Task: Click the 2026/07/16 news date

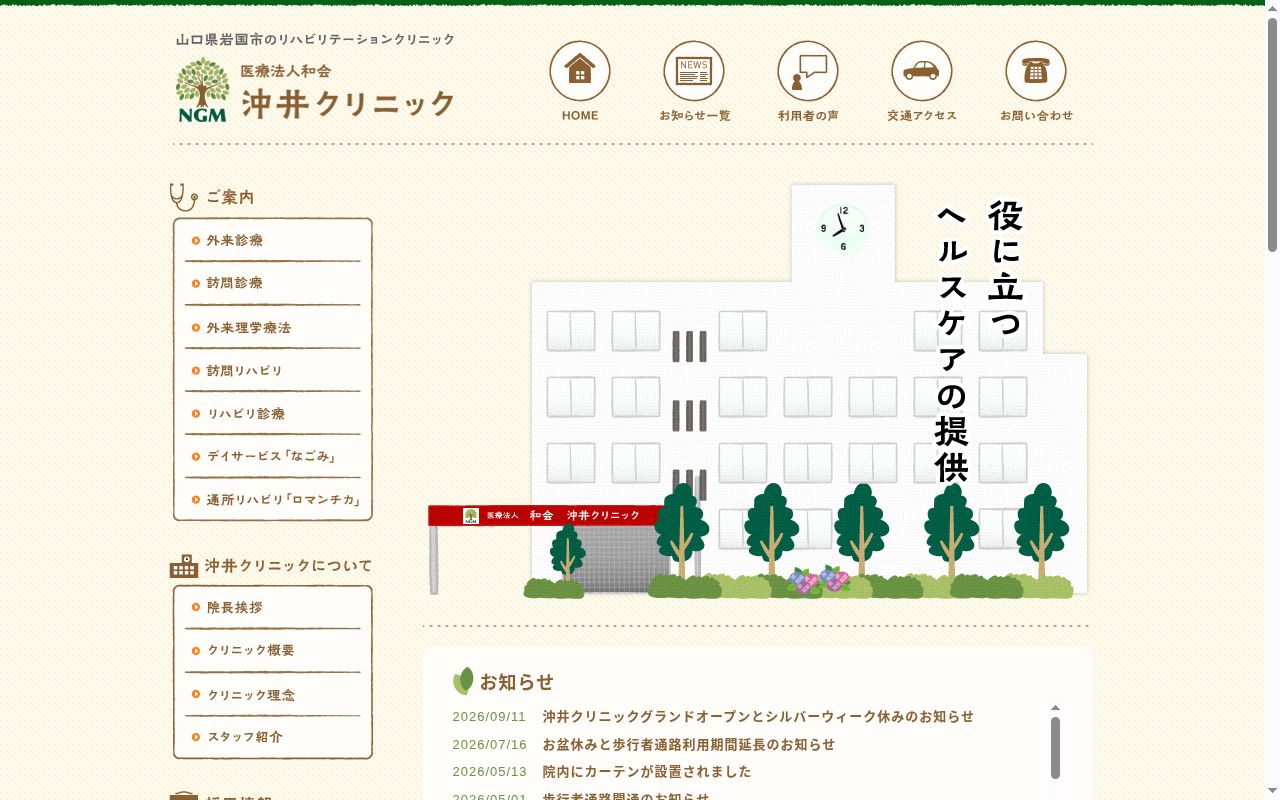Action: [x=489, y=745]
